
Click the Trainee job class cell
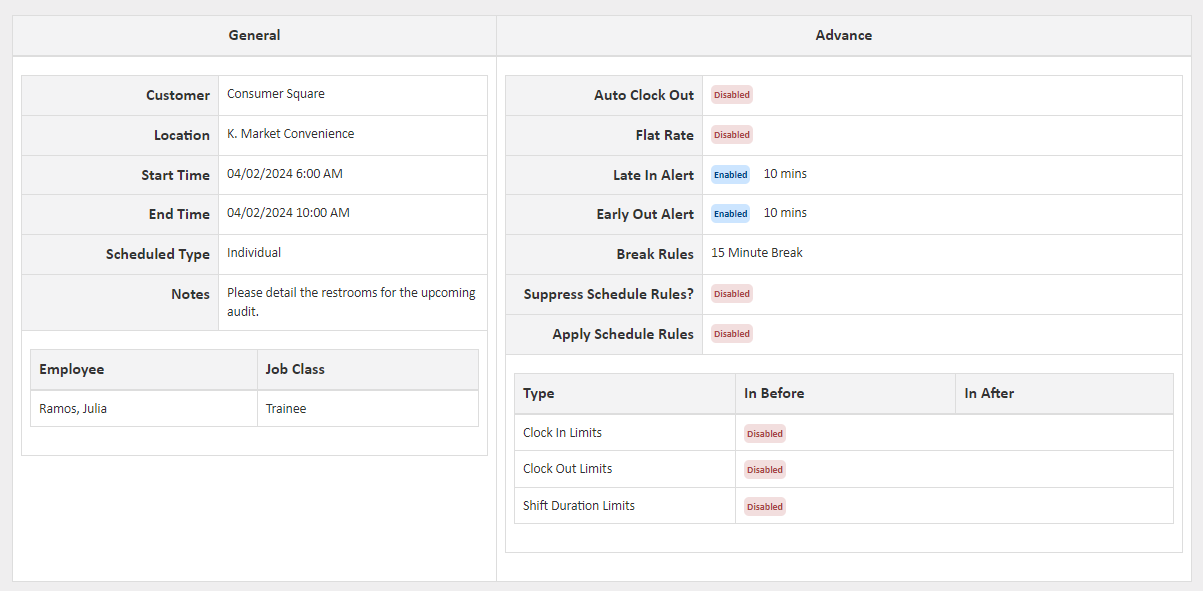(x=286, y=408)
